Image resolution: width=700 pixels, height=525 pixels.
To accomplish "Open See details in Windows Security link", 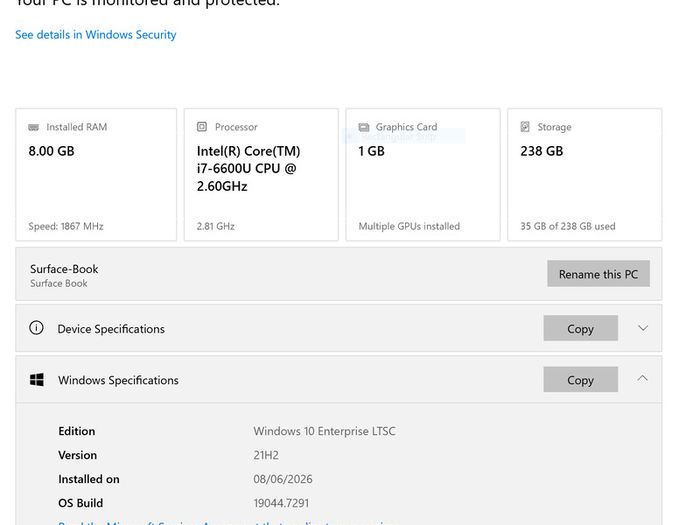I will pyautogui.click(x=96, y=35).
